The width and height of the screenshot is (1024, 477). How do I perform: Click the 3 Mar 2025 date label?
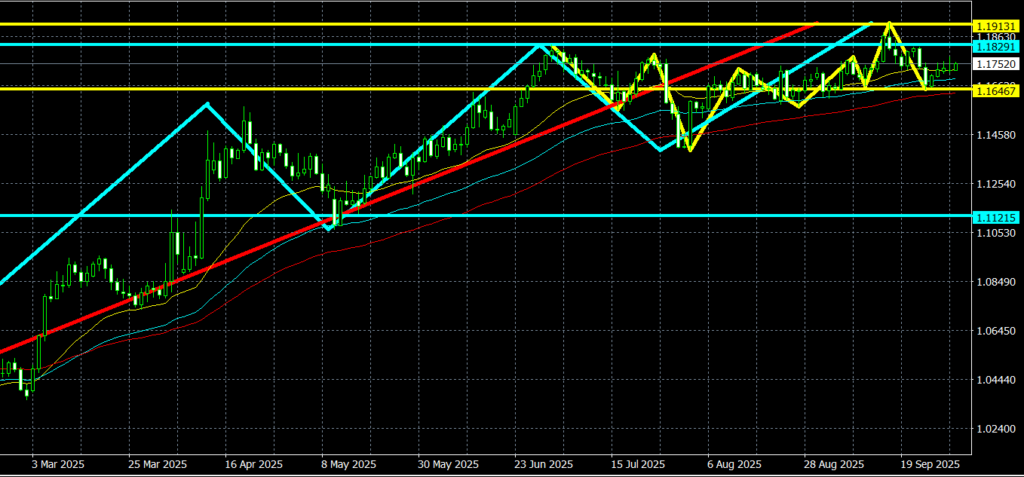tap(60, 465)
